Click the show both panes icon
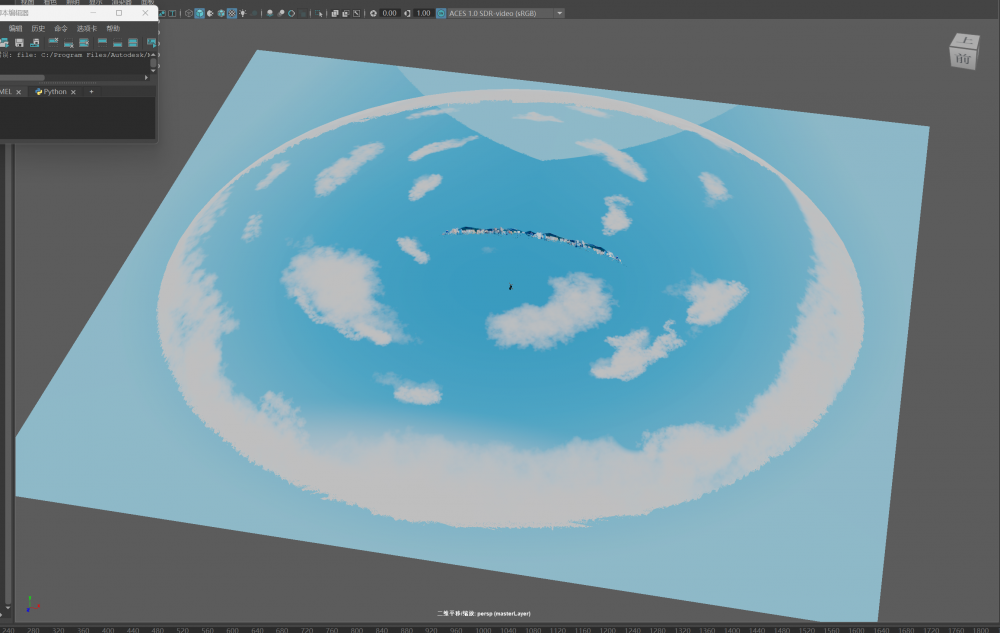This screenshot has width=1000, height=633. pos(134,43)
